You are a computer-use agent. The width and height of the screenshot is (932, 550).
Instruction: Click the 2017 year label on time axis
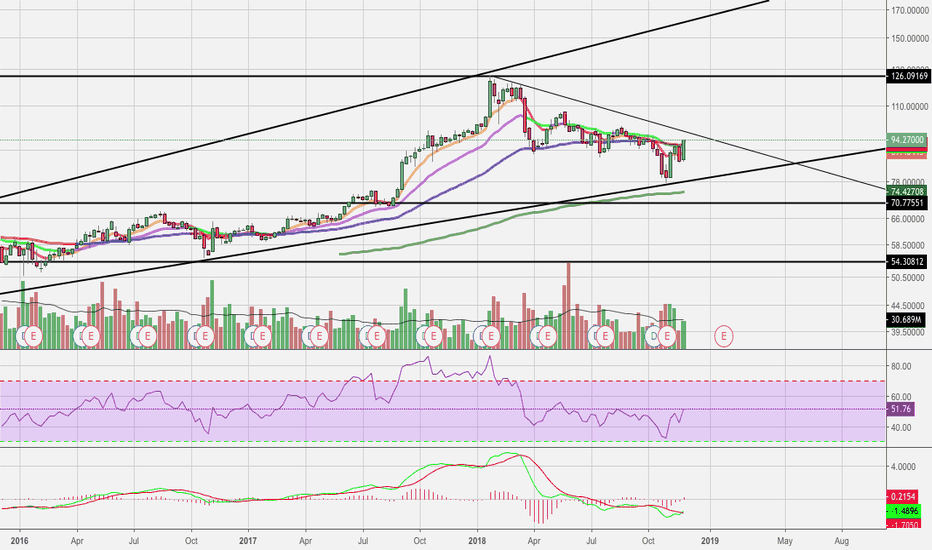tap(248, 541)
